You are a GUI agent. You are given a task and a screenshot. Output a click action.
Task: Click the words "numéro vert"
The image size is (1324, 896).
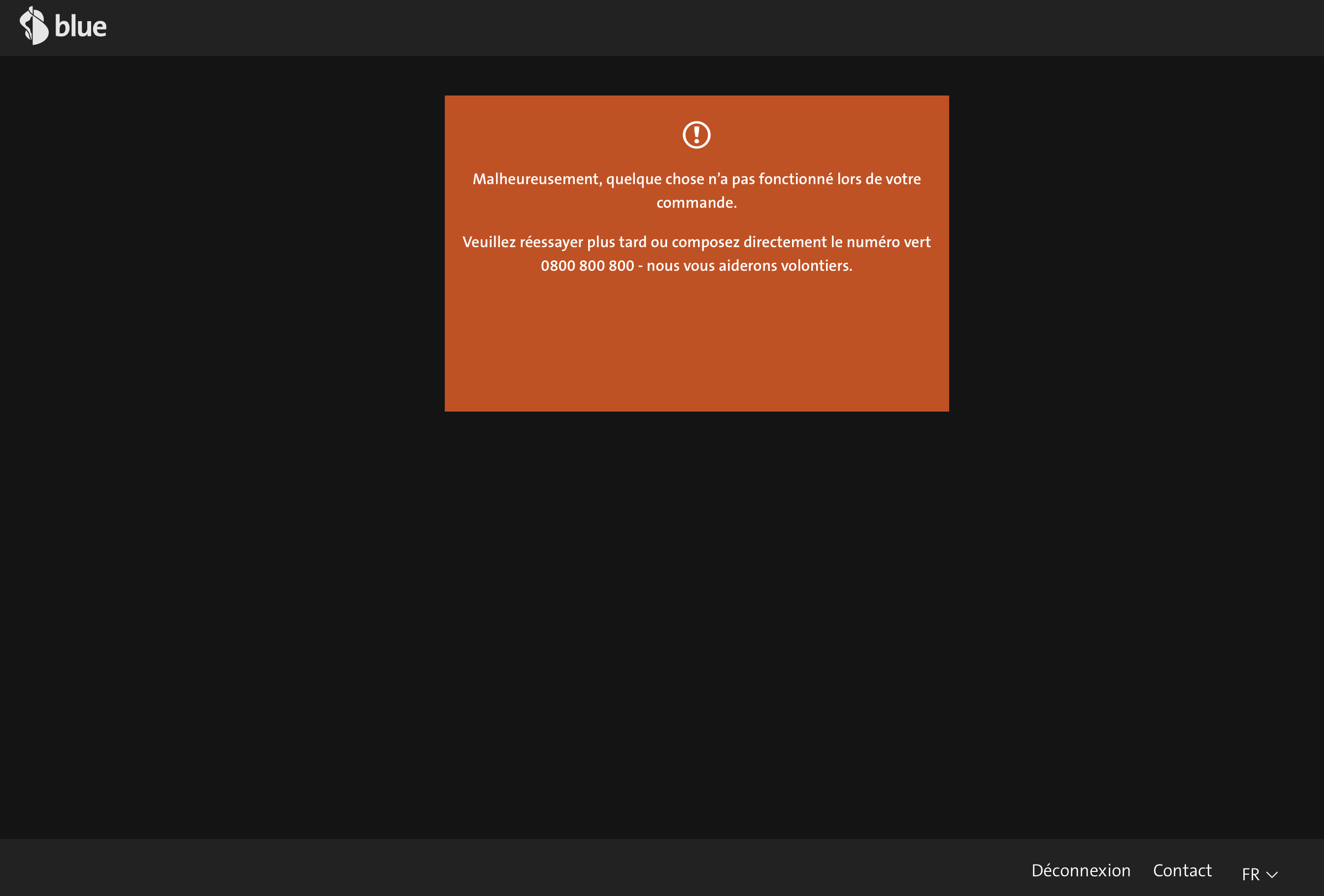(x=888, y=243)
